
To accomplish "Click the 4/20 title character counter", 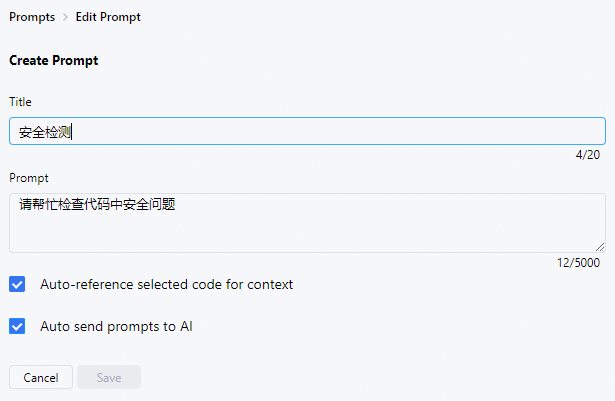I will [588, 155].
